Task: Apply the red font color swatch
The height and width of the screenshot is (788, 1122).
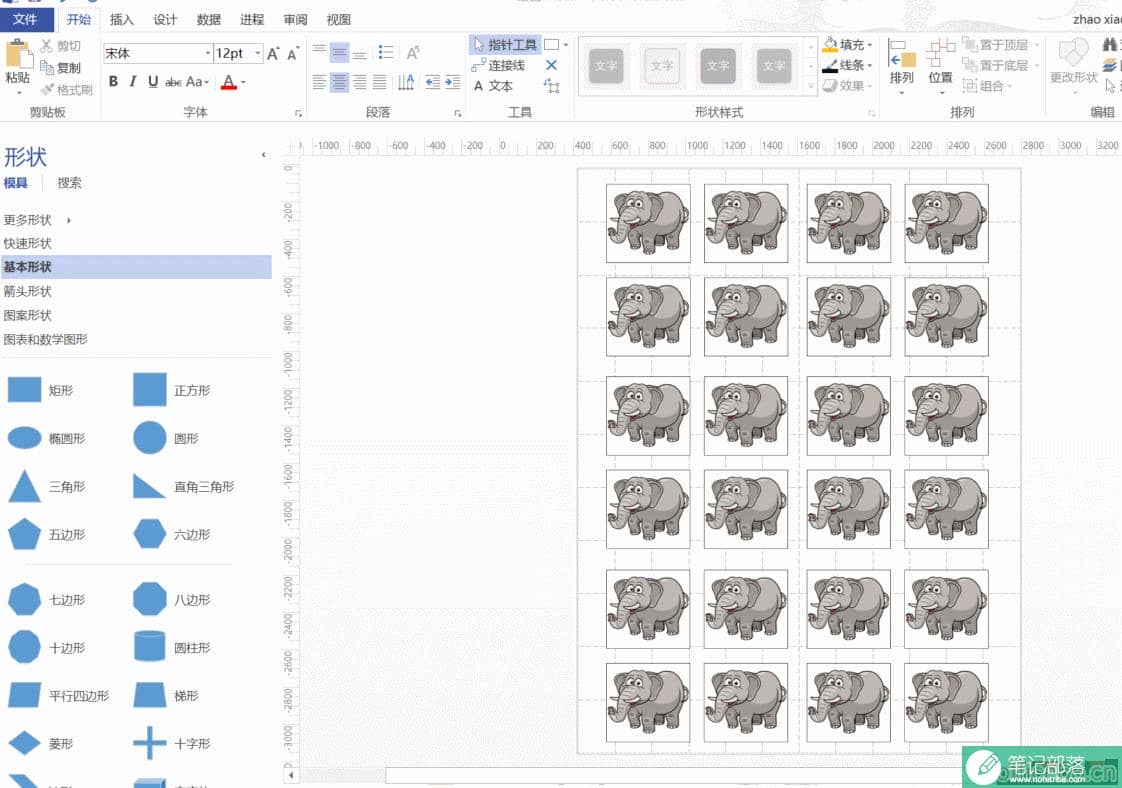Action: 228,82
